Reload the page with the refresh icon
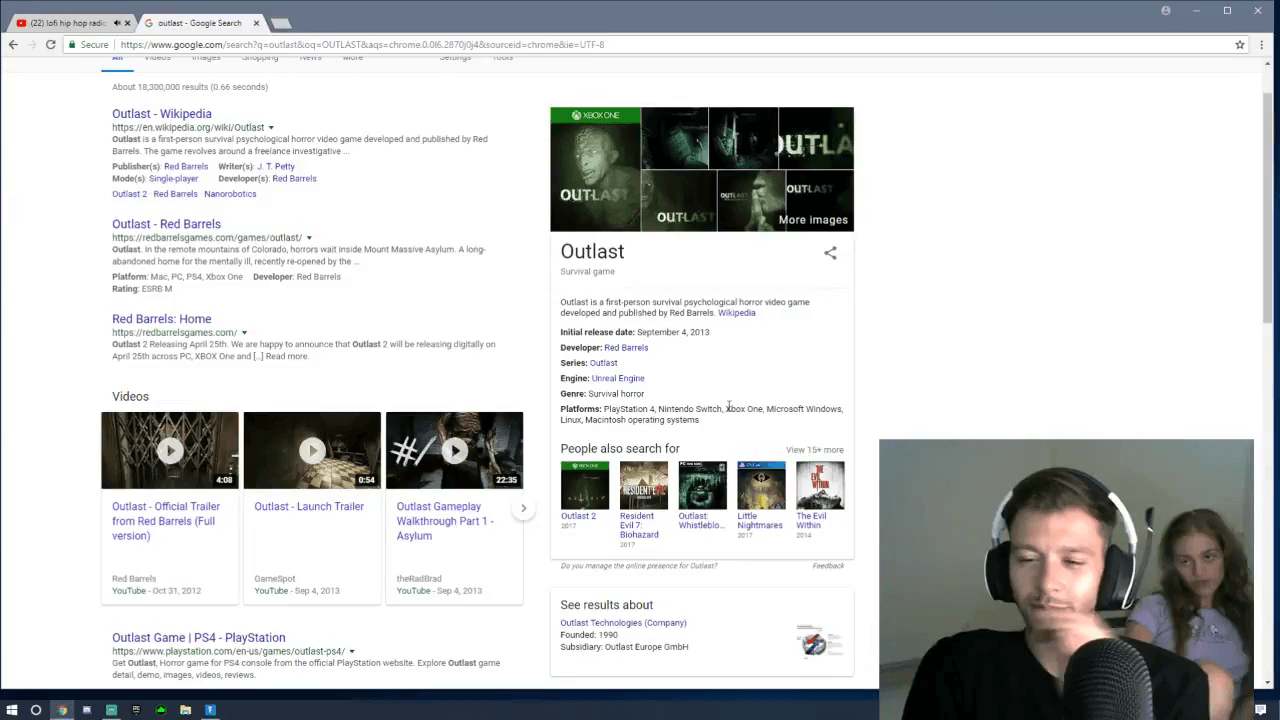The height and width of the screenshot is (720, 1280). click(51, 45)
